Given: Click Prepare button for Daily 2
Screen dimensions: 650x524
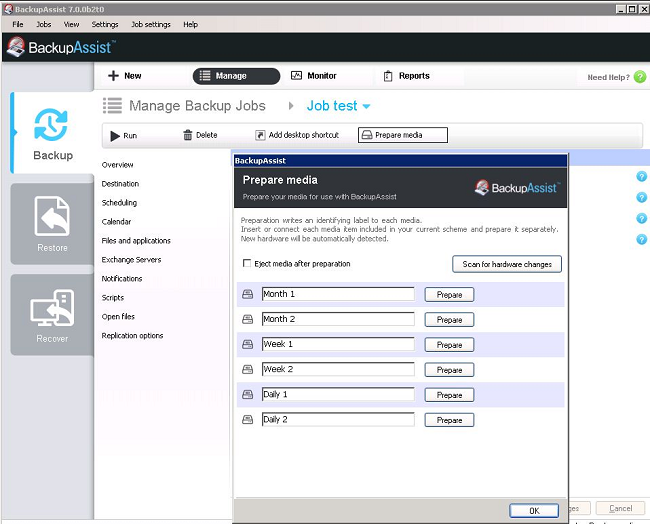Looking at the screenshot, I should (x=449, y=420).
